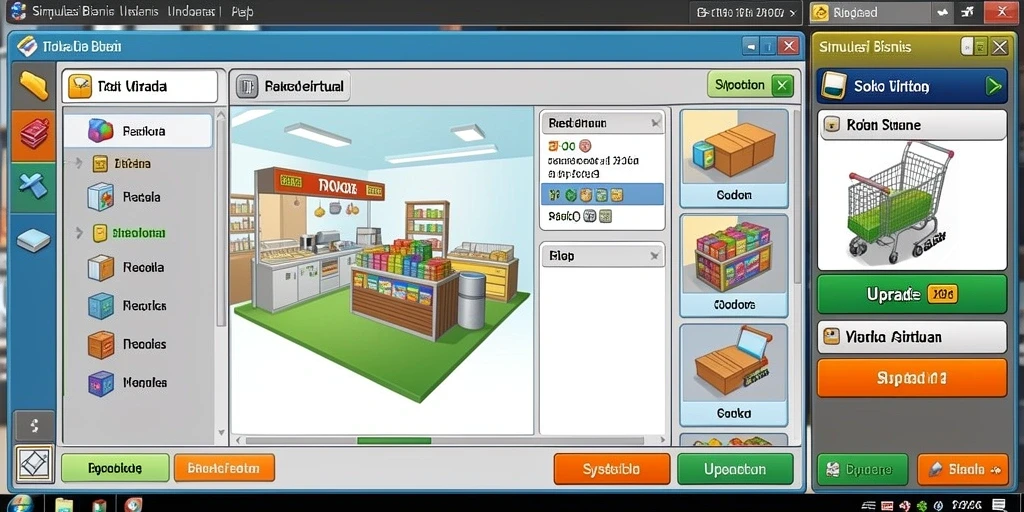Click the tree list vertical scrollbar thumb
This screenshot has width=1024, height=512.
[221, 222]
